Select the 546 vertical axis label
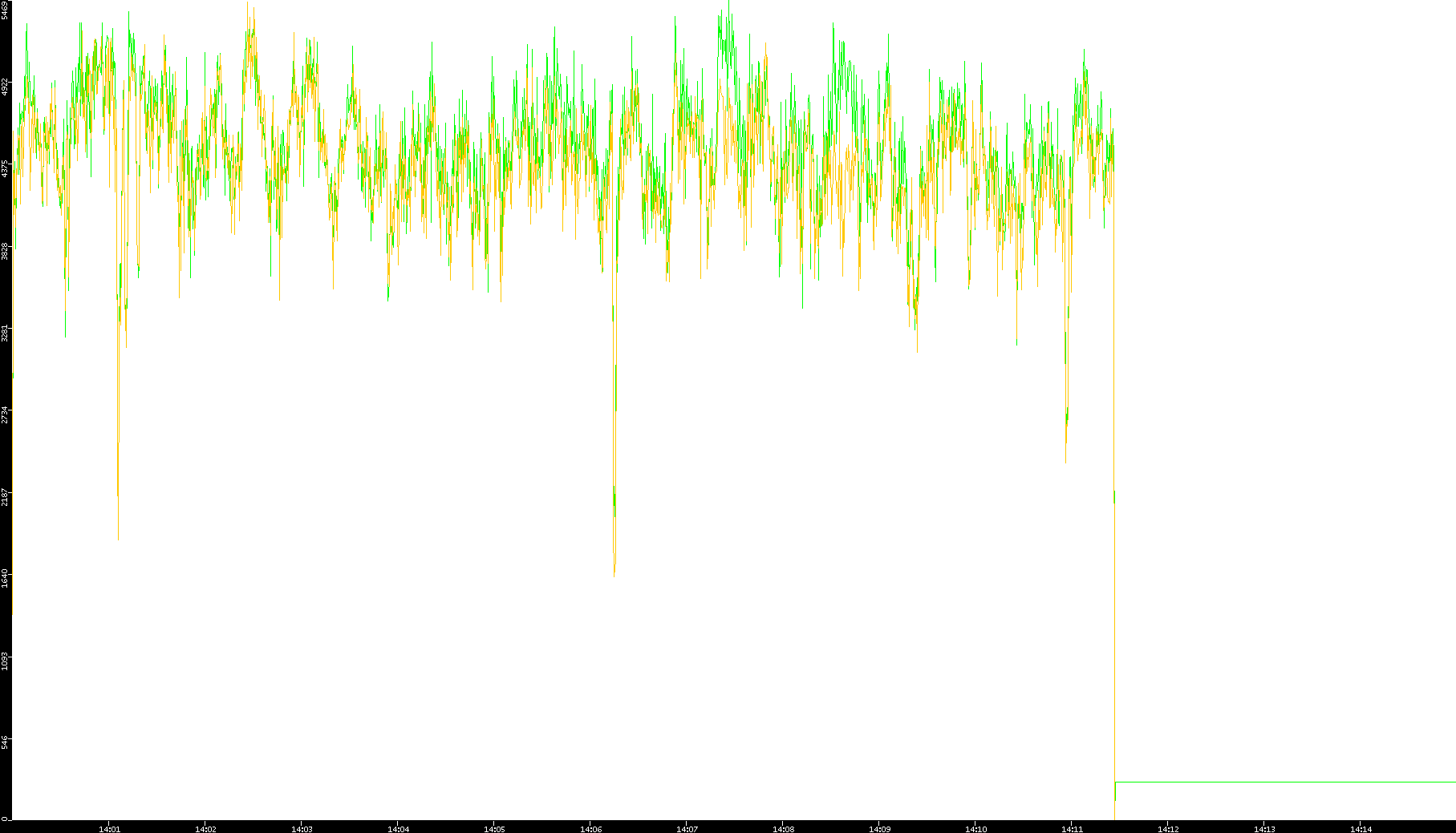 (6, 743)
